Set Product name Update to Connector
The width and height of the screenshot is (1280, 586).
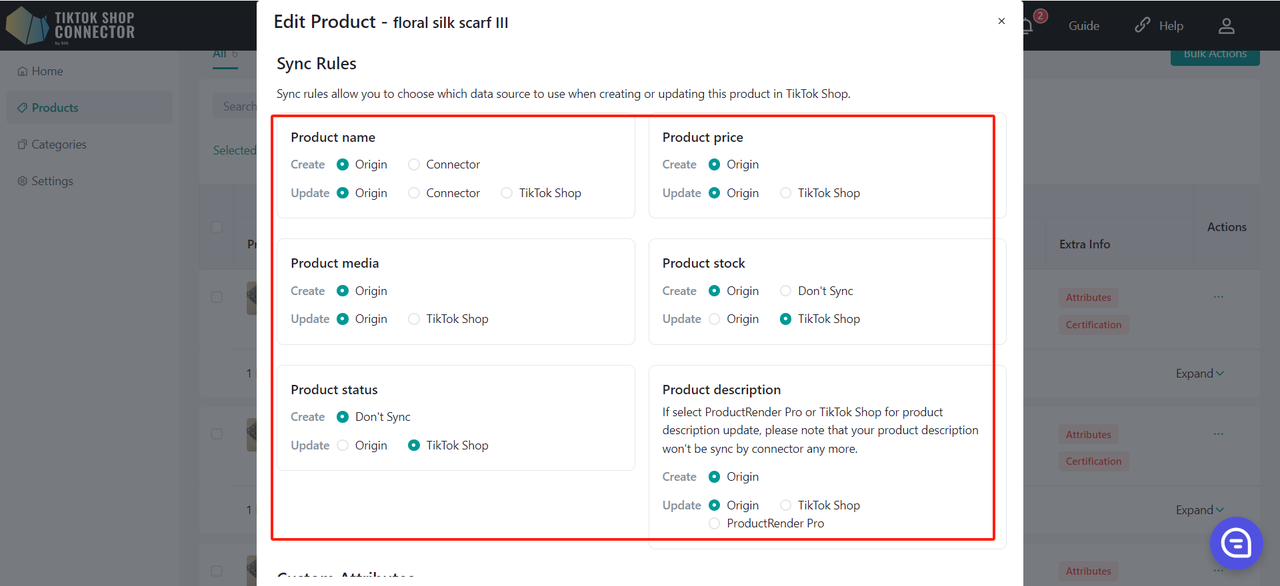pos(414,193)
